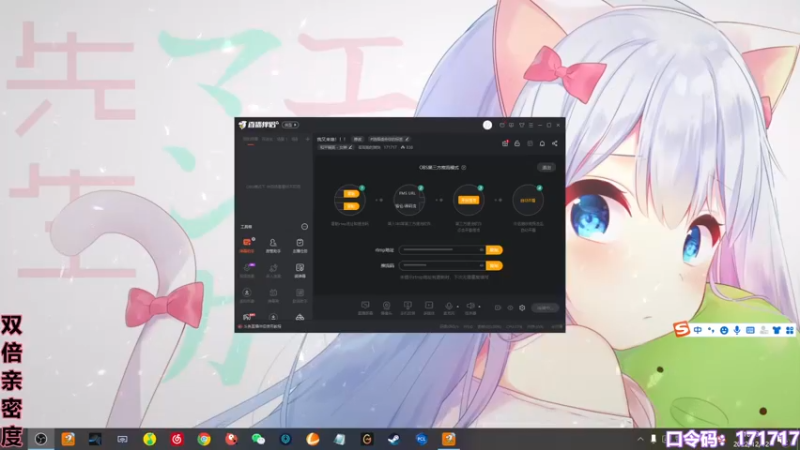Open Sogou toolbox grid icon

point(790,330)
